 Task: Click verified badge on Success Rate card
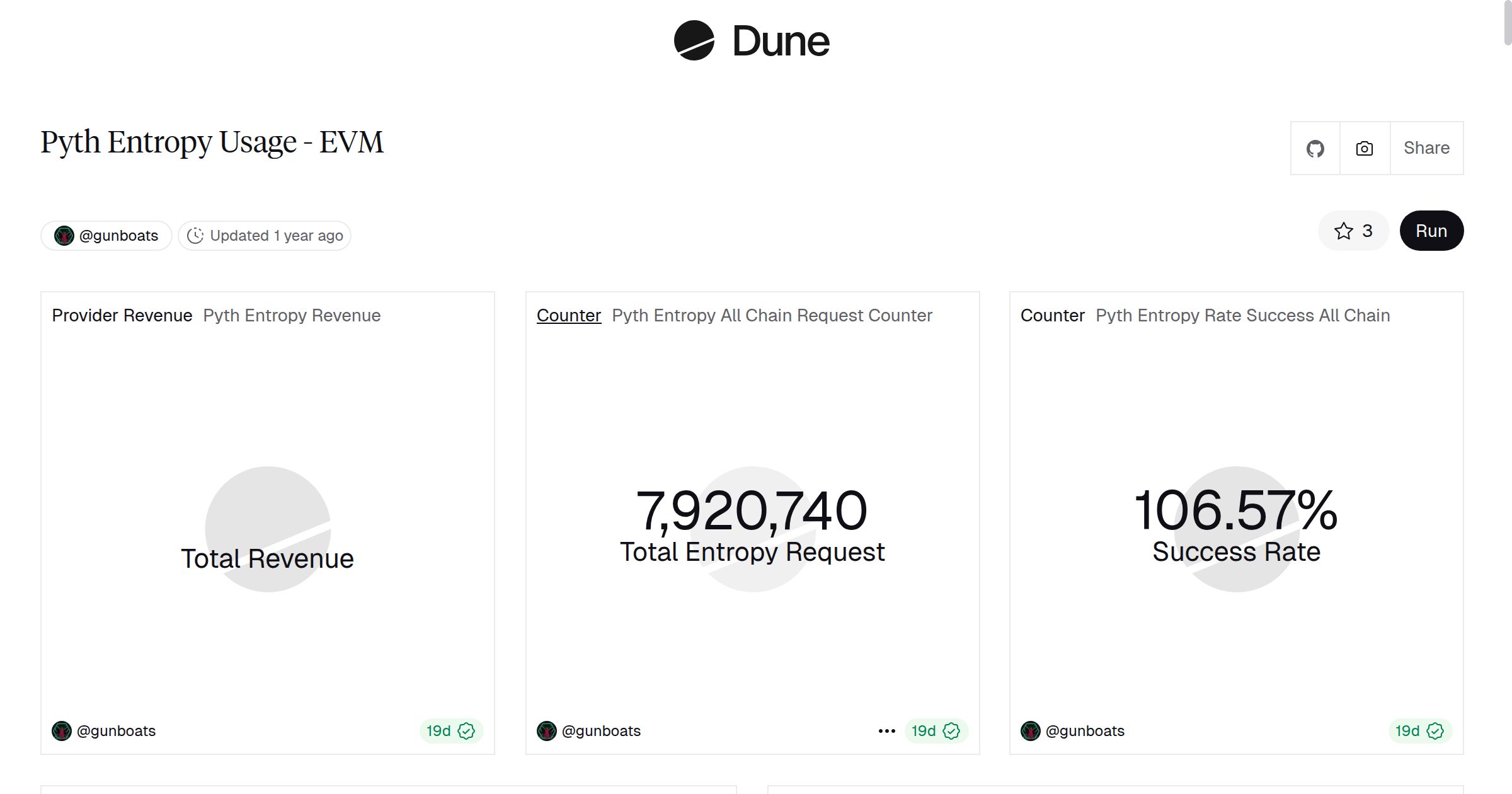click(1435, 731)
